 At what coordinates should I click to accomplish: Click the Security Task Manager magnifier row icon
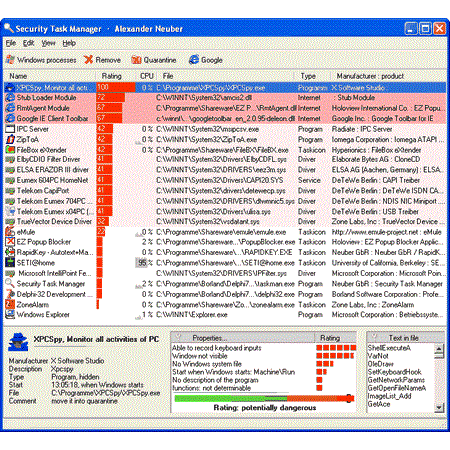10,283
